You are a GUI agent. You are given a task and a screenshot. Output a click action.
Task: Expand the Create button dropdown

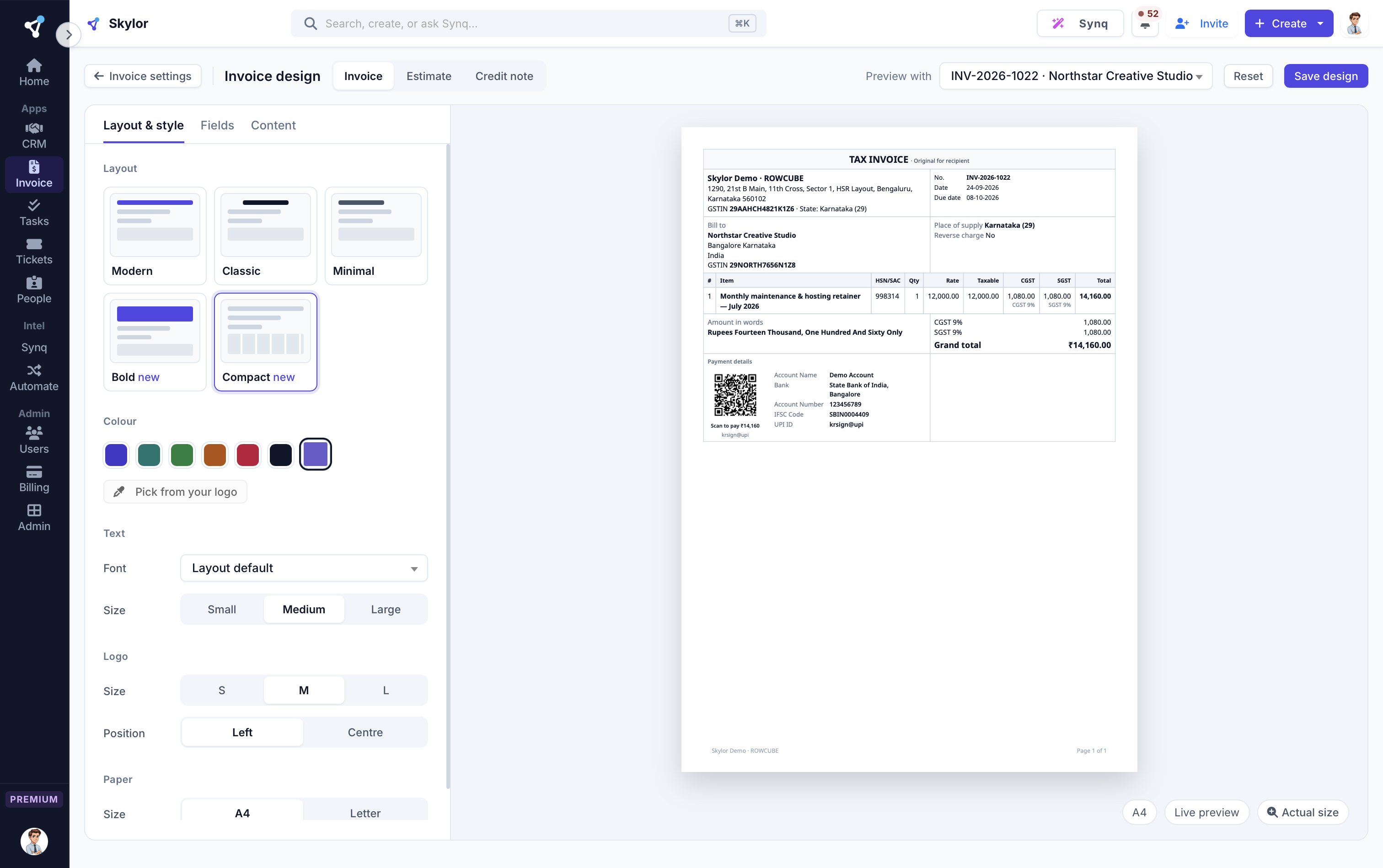tap(1320, 23)
